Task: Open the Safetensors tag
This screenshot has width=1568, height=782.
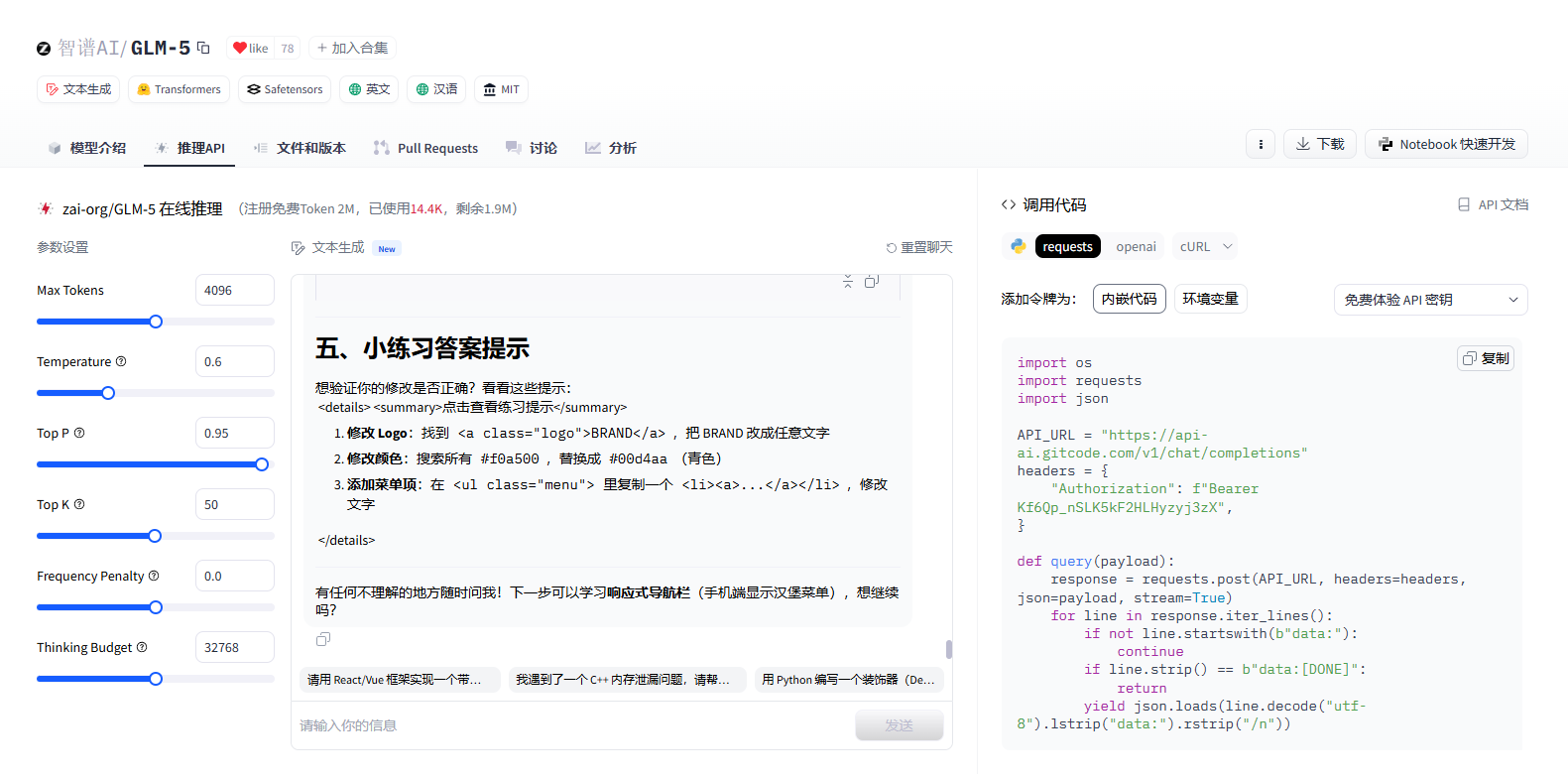Action: (285, 89)
